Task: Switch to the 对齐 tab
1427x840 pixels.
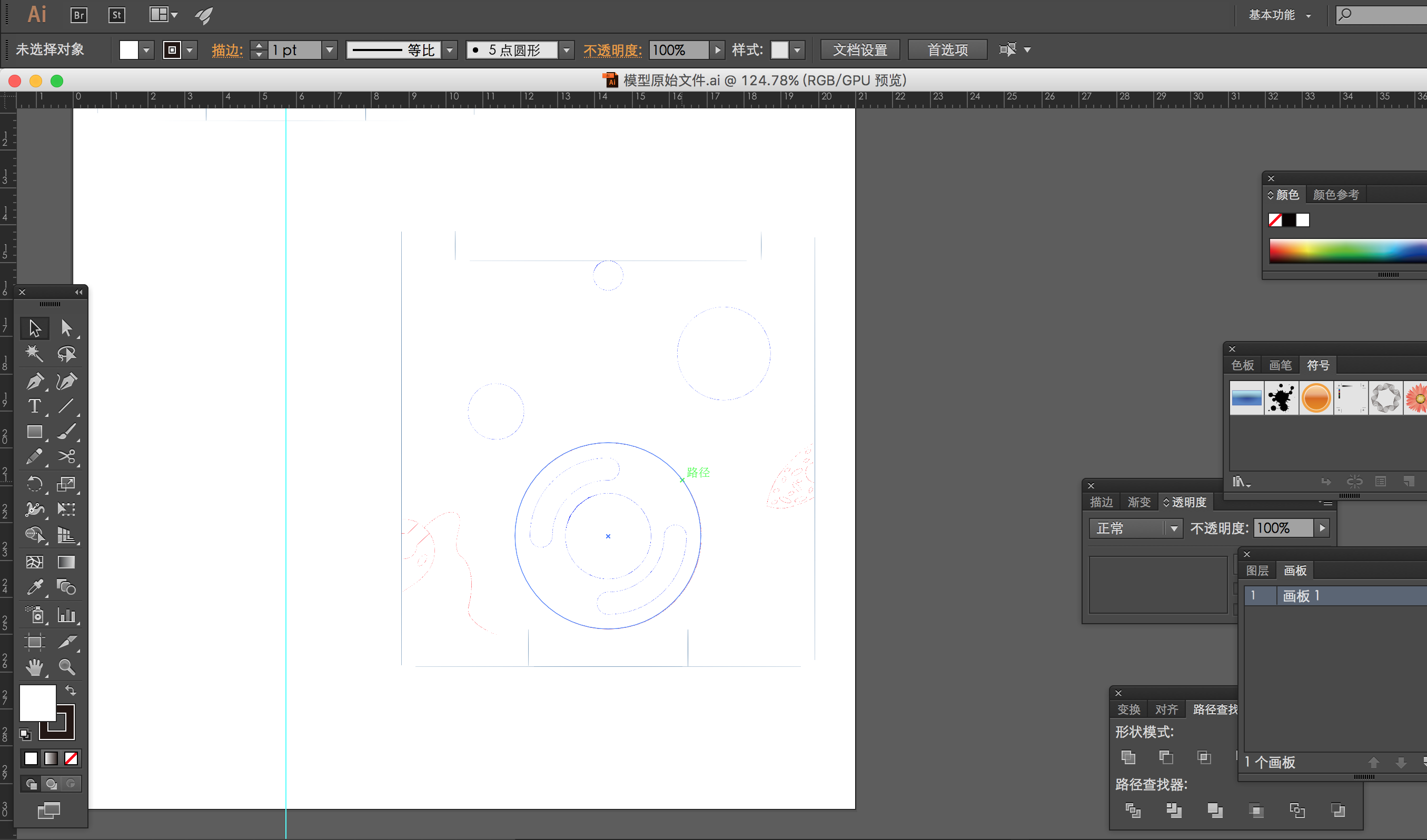Action: 1166,709
